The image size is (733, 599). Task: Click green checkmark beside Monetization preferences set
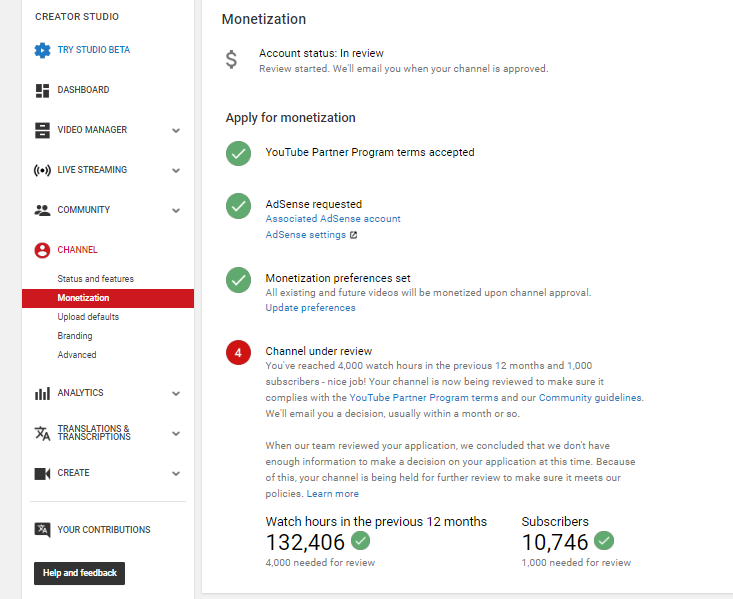pyautogui.click(x=238, y=280)
